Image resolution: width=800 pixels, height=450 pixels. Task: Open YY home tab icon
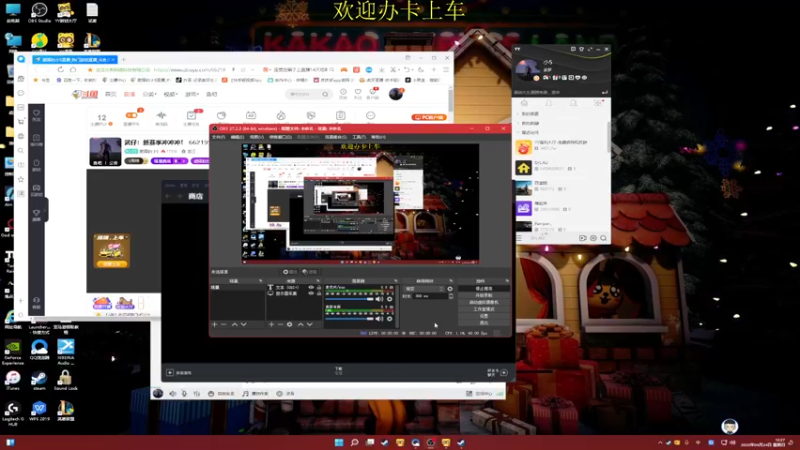coord(524,104)
